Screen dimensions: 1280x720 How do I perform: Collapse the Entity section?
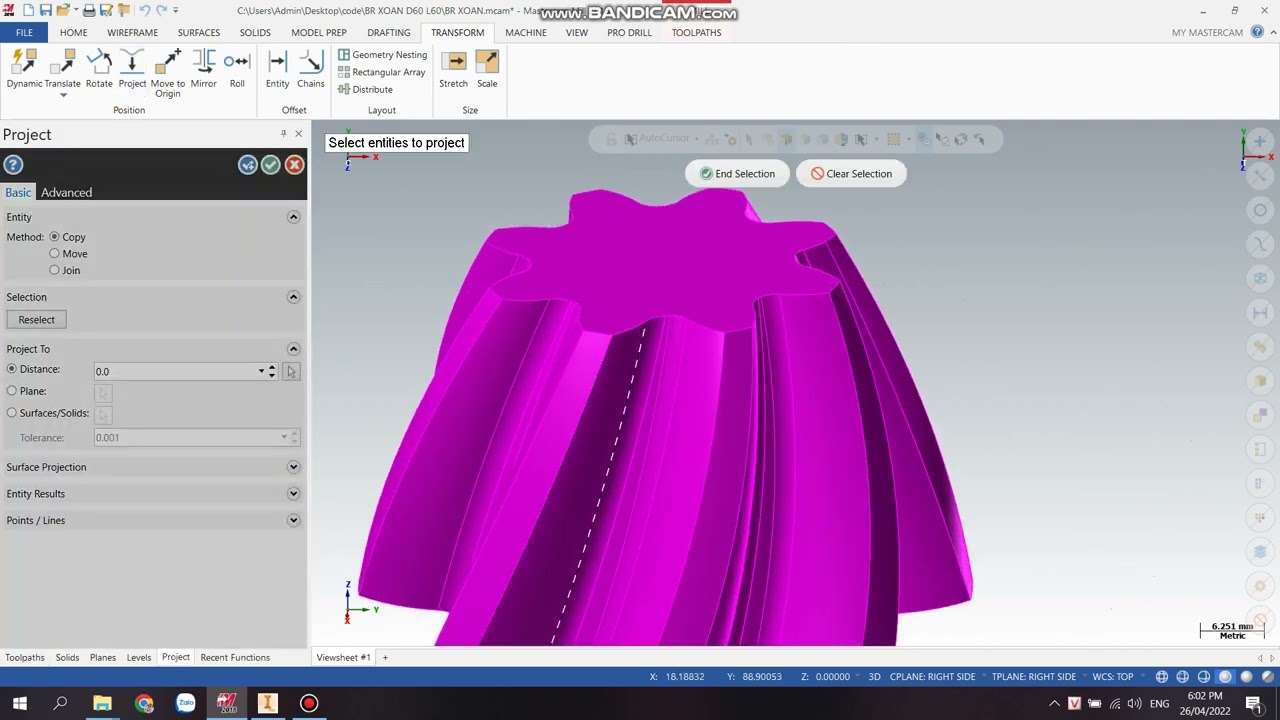[293, 217]
